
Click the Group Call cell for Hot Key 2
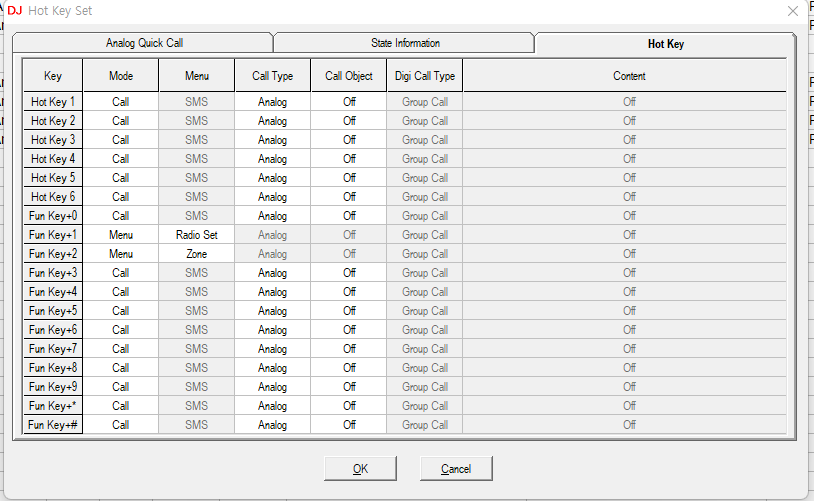(425, 121)
